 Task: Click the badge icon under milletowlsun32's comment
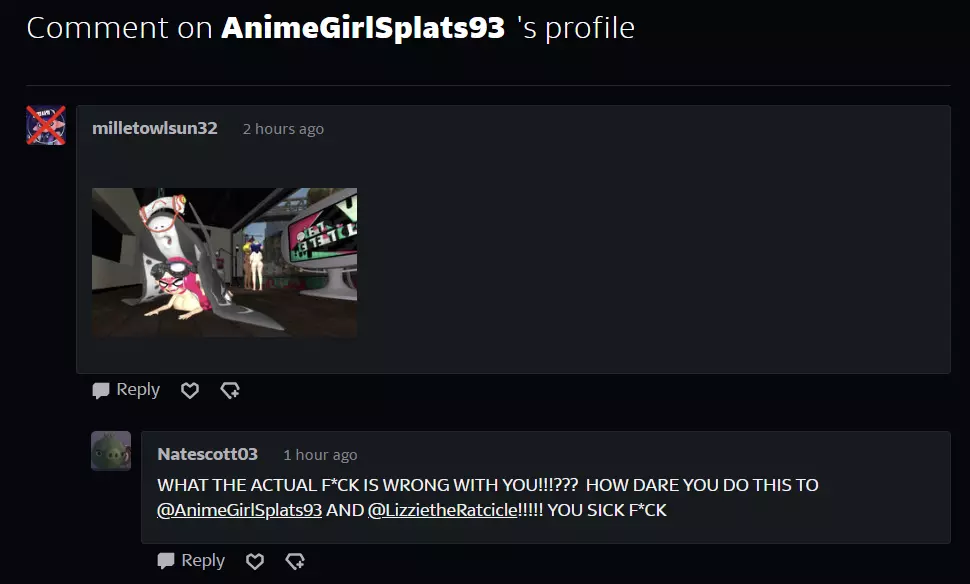click(x=230, y=390)
